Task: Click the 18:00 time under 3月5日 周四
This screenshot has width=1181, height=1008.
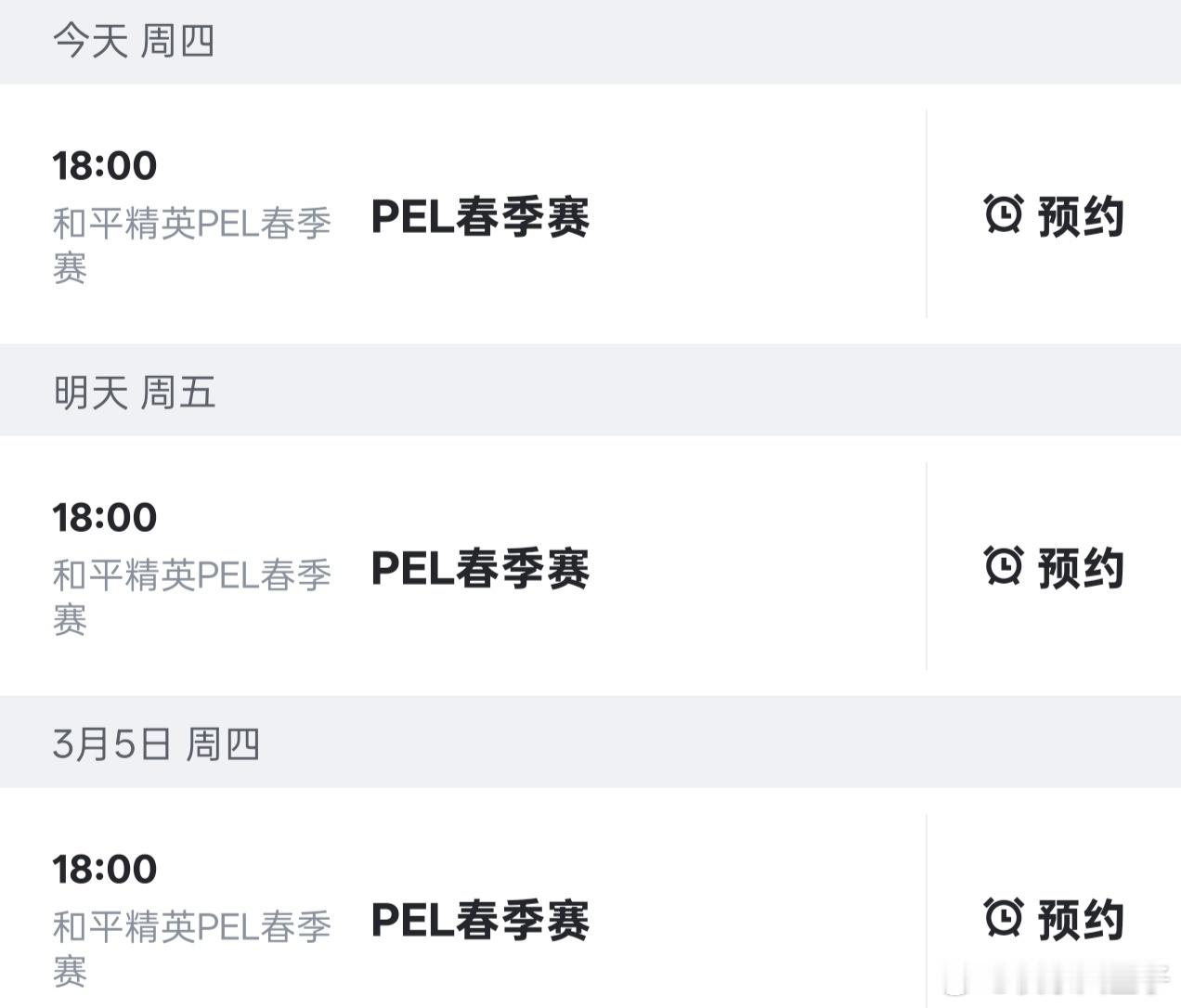Action: click(x=105, y=870)
